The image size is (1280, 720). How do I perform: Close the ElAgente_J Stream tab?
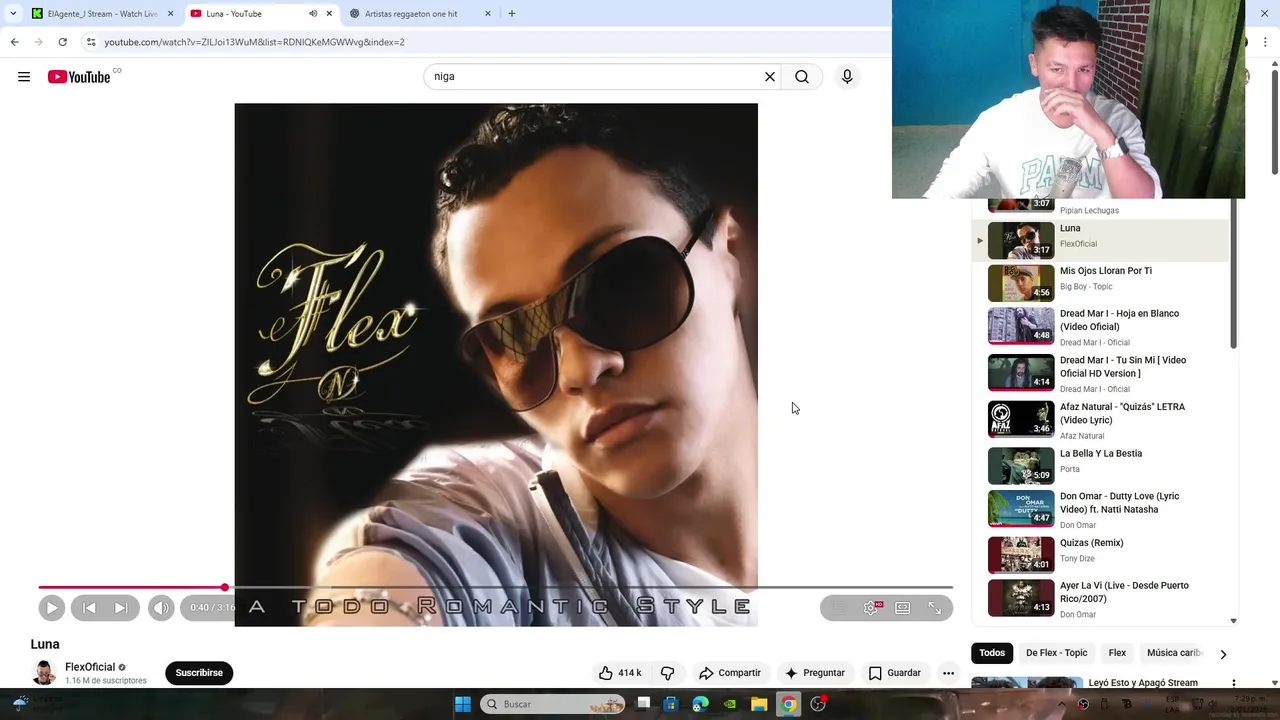[170, 14]
